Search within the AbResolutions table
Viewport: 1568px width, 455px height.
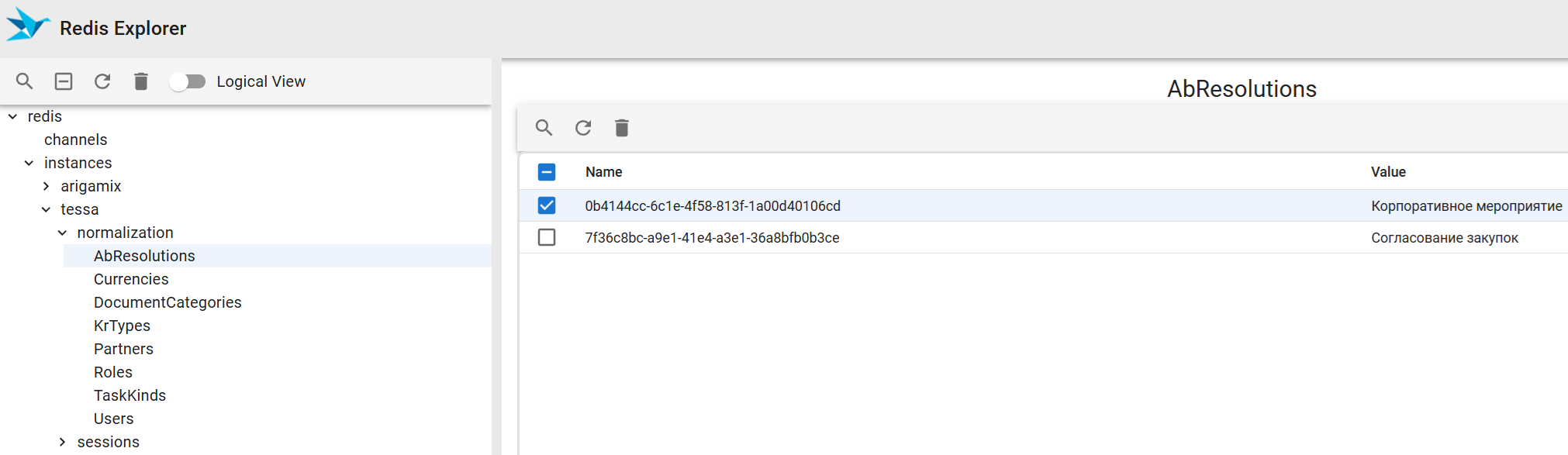tap(544, 128)
